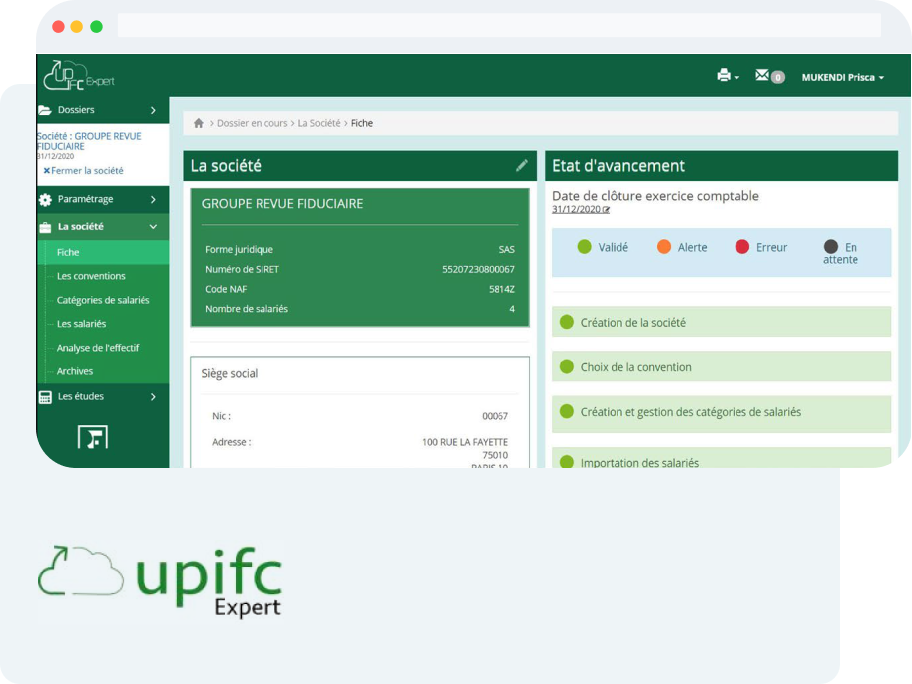Click the large upifc Expert logo below
Screen dimensions: 912x684
160,580
